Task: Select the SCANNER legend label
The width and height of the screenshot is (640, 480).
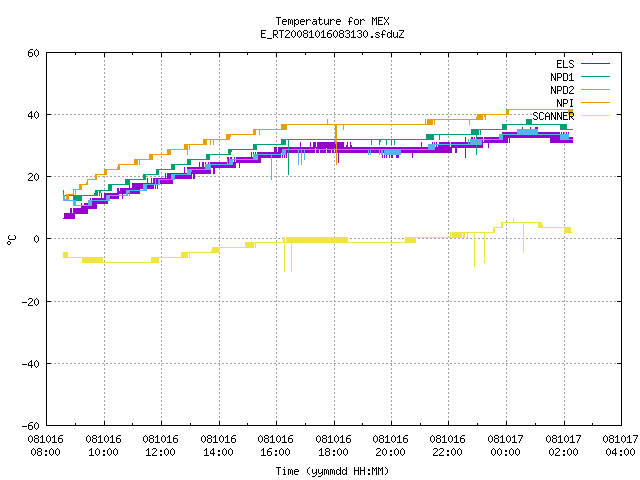Action: point(553,116)
